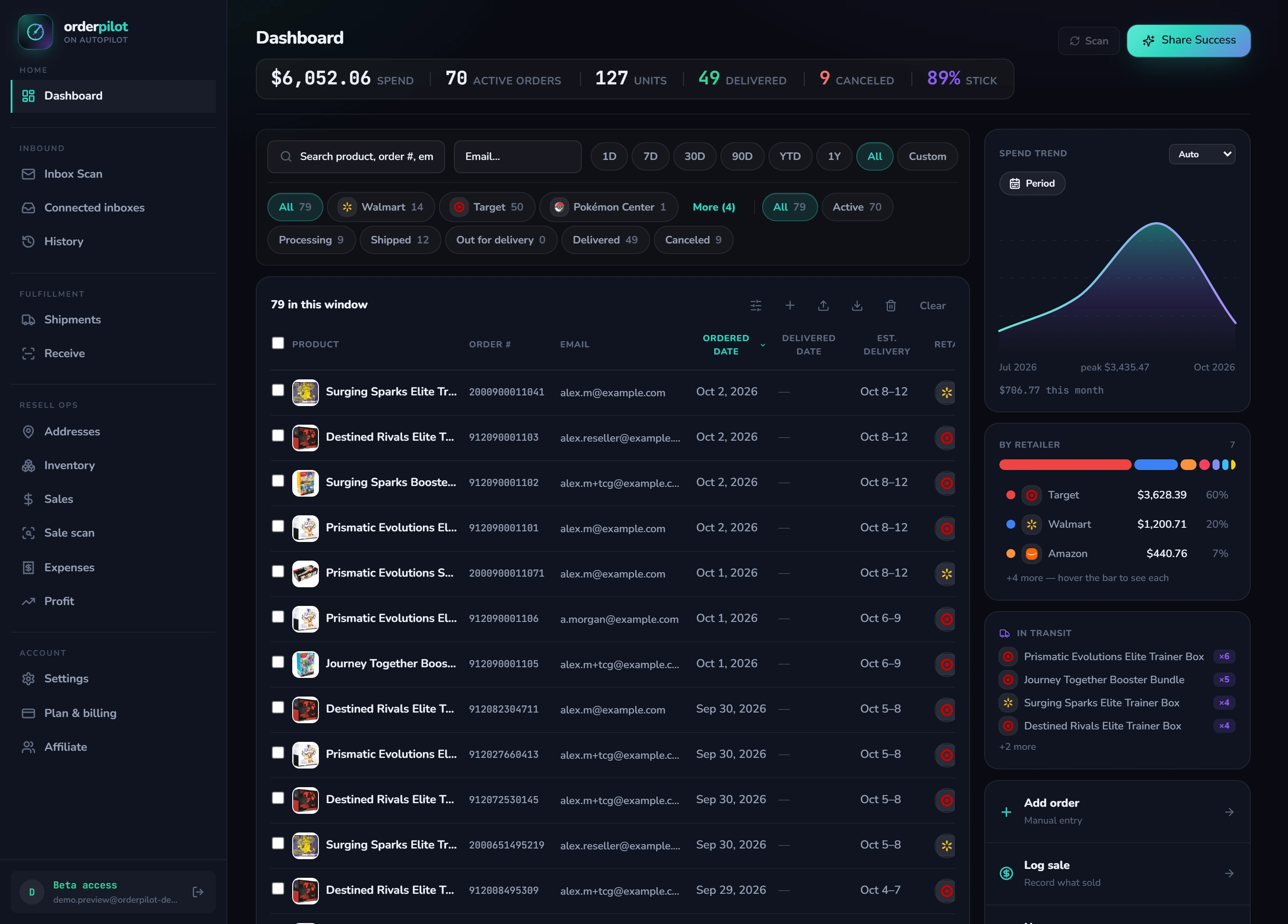Click the red Target segment of retailer bar
This screenshot has width=1288, height=924.
pos(1065,465)
